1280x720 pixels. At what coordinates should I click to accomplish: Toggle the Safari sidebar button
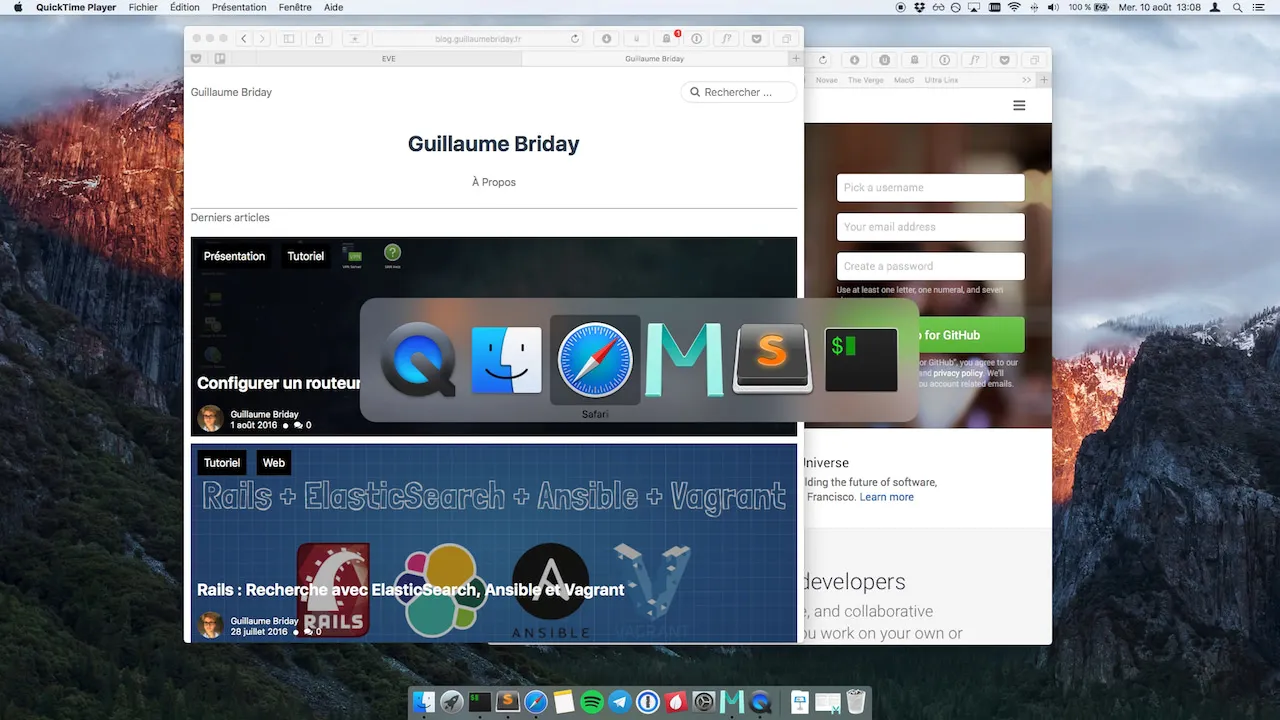(x=289, y=39)
